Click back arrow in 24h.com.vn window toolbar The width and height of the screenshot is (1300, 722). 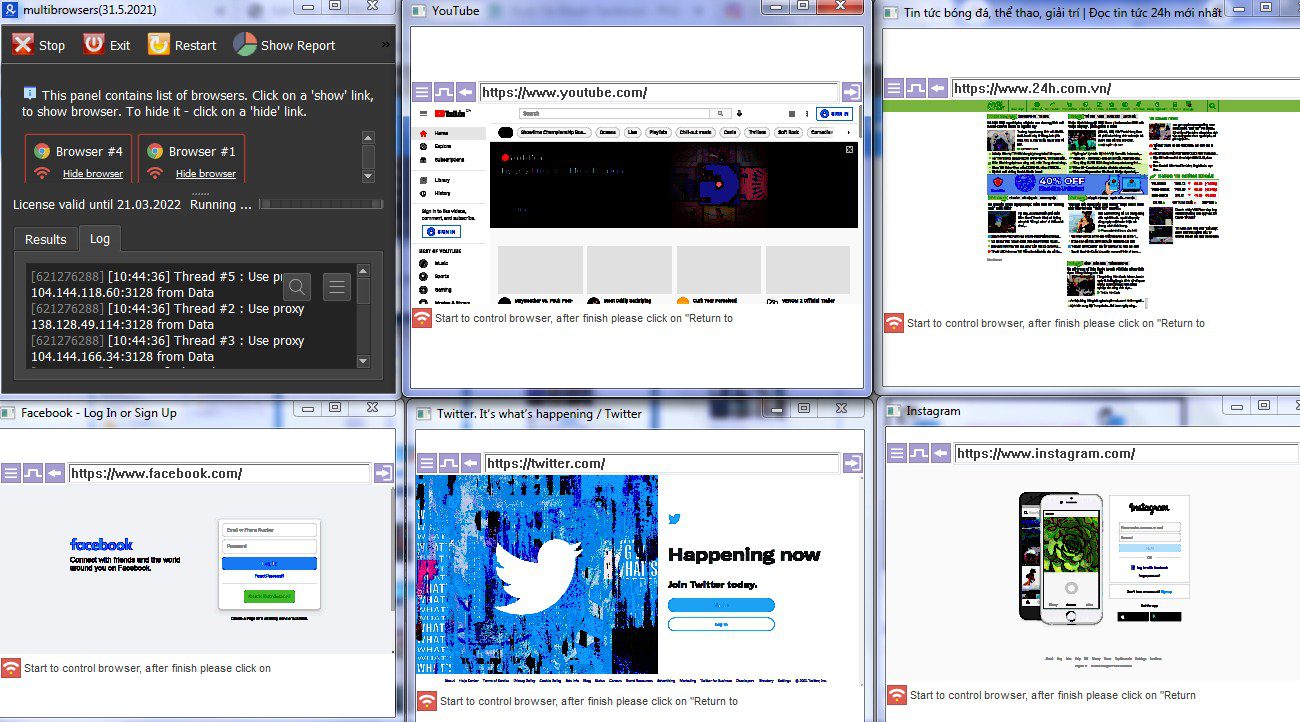pyautogui.click(x=937, y=88)
